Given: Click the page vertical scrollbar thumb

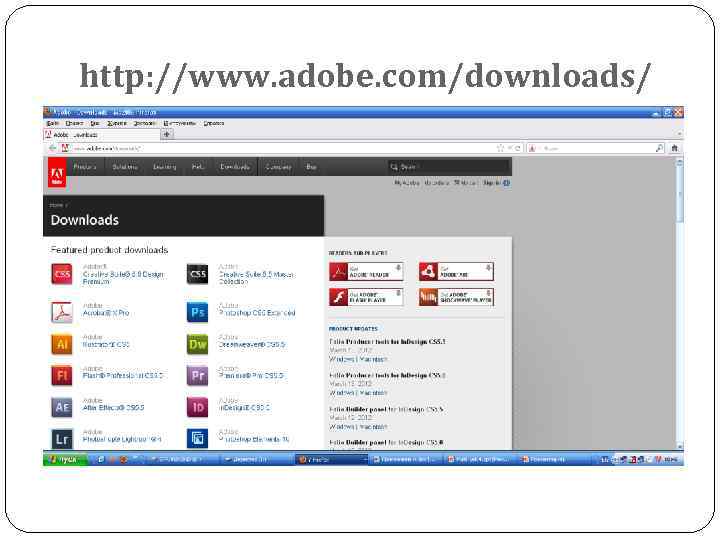Looking at the screenshot, I should [680, 195].
